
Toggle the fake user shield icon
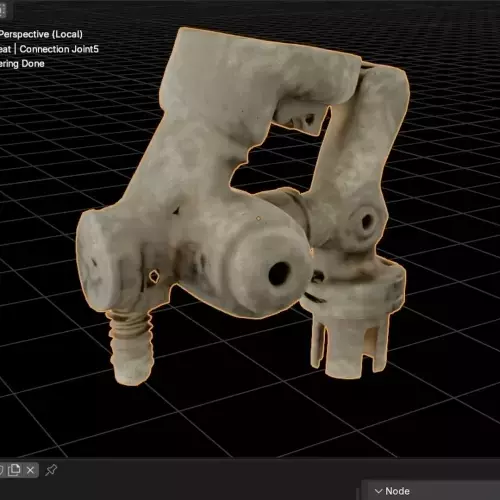(x=2, y=470)
